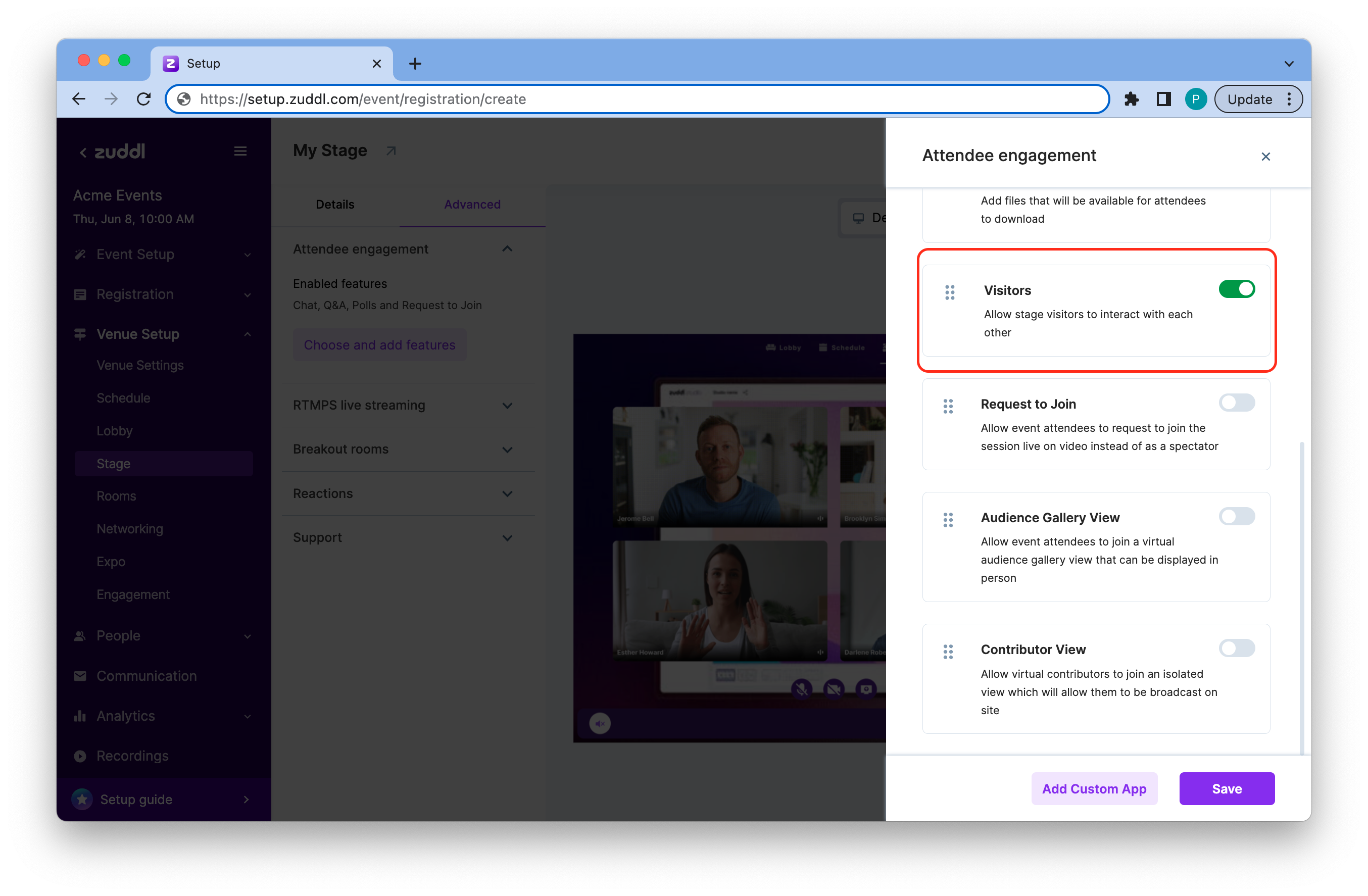Switch to the Details tab
The height and width of the screenshot is (896, 1368).
pyautogui.click(x=334, y=205)
